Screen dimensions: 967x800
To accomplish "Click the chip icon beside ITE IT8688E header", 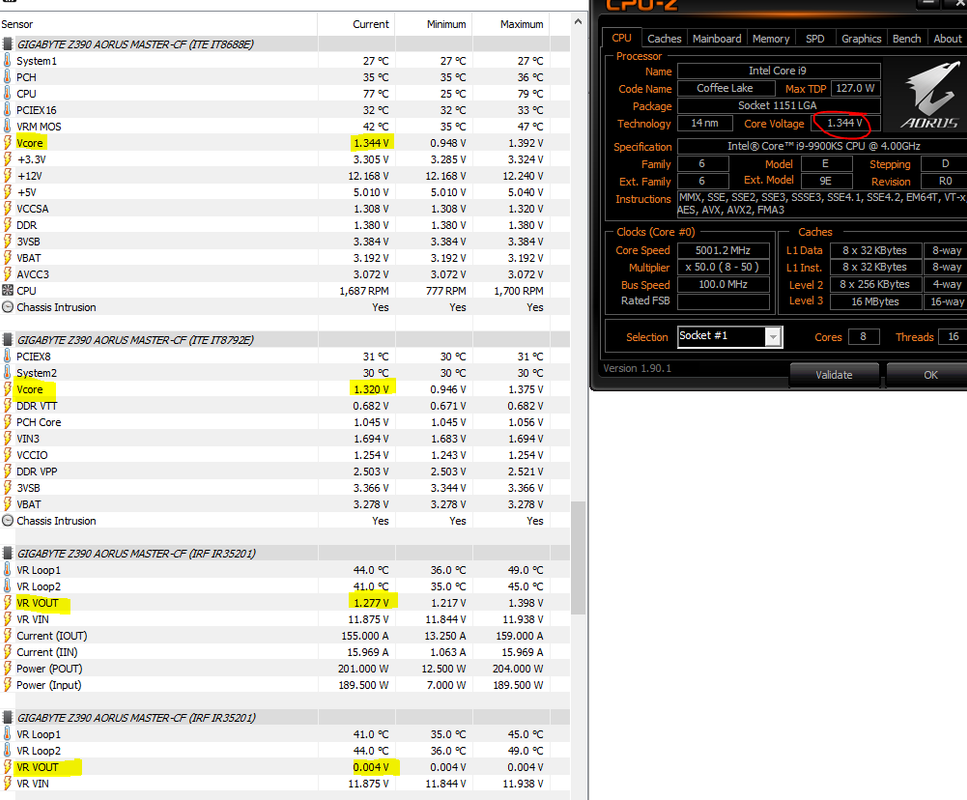I will point(7,44).
